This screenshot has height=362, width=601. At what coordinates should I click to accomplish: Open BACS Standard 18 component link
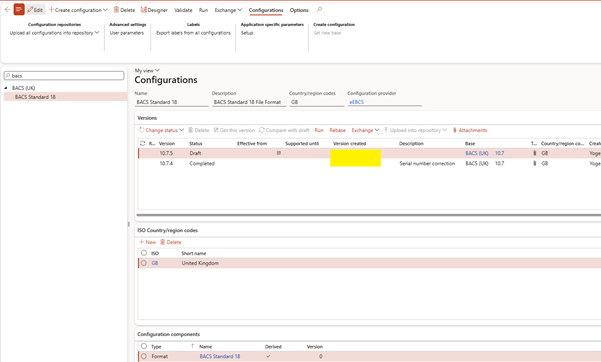tap(220, 356)
